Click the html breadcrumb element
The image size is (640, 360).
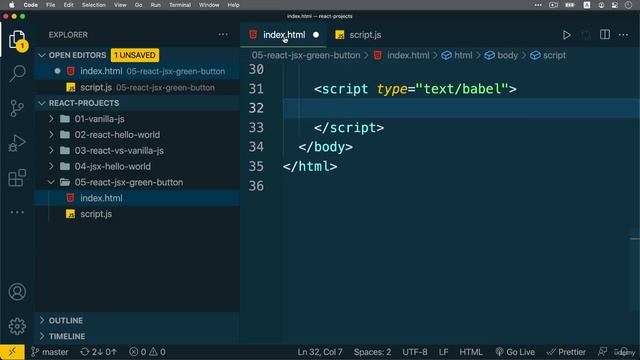457,55
